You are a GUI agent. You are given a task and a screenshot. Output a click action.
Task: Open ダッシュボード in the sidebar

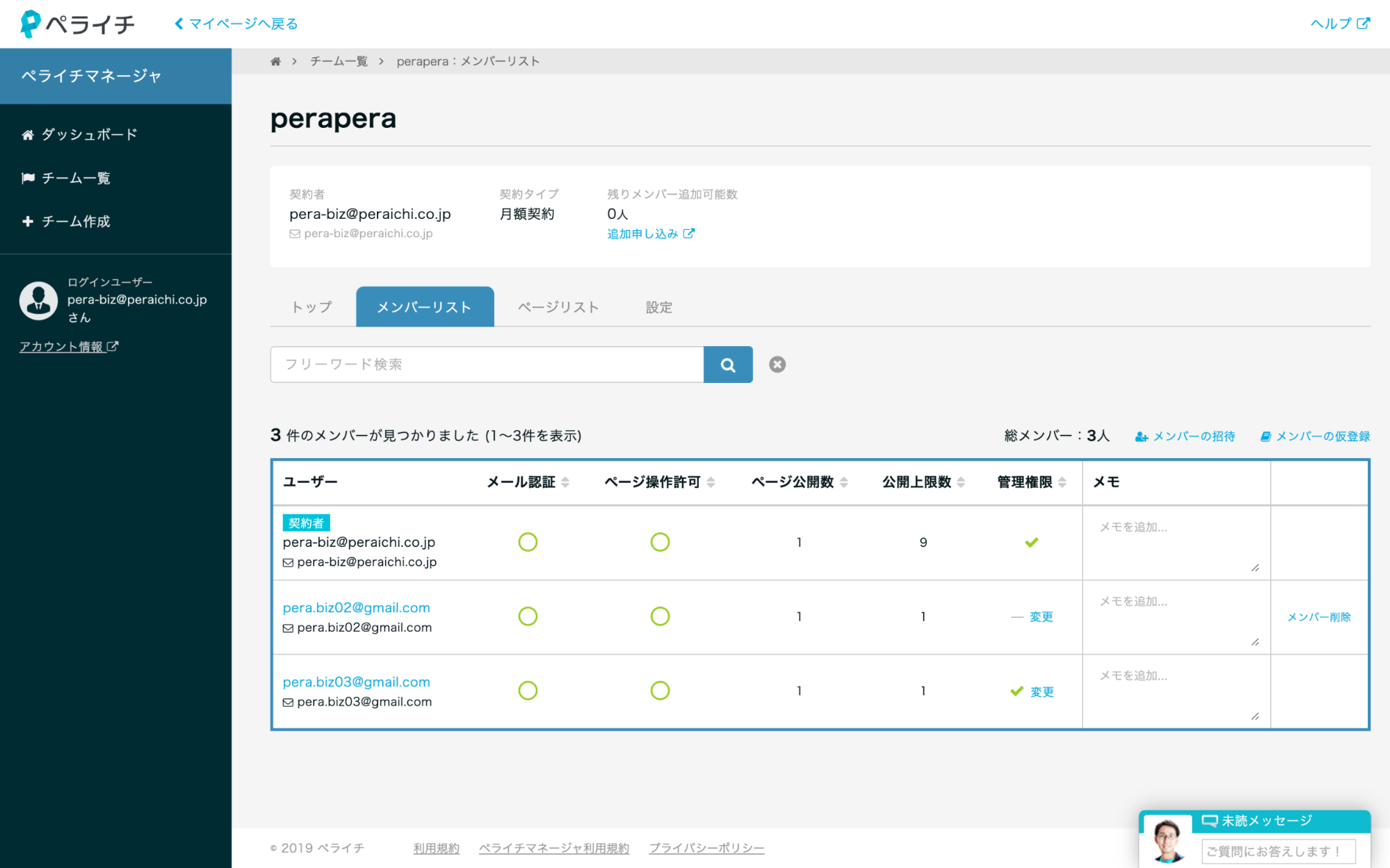click(x=79, y=134)
